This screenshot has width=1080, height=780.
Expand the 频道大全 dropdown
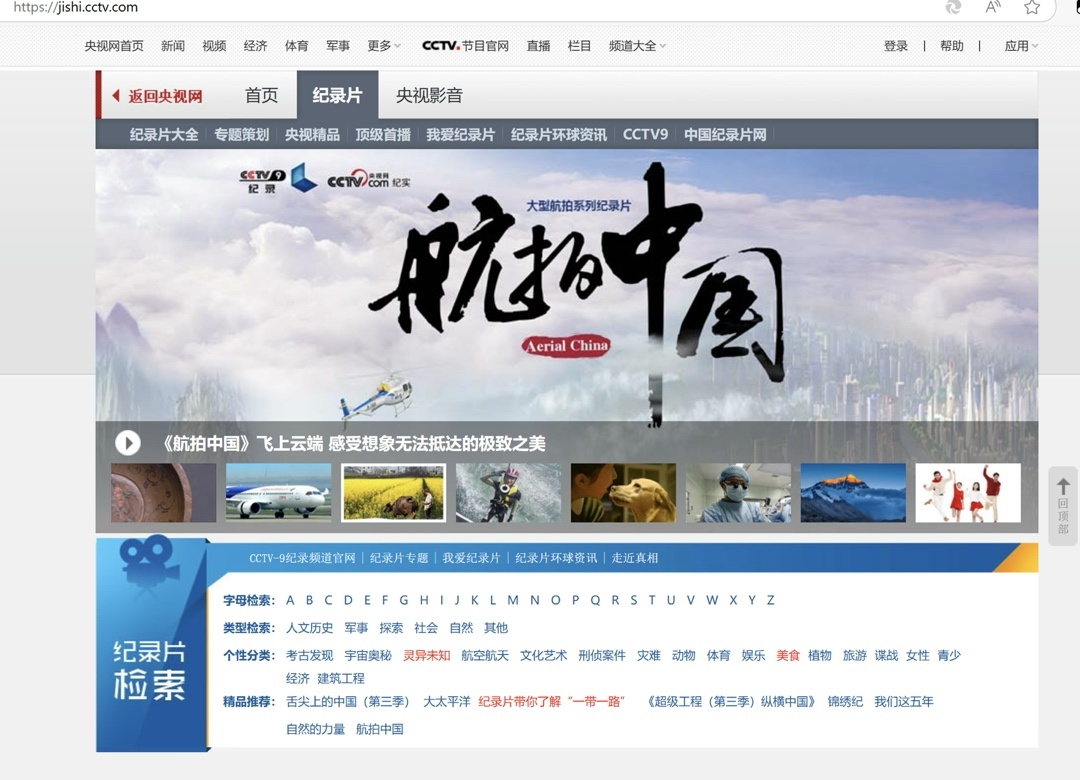click(x=637, y=45)
